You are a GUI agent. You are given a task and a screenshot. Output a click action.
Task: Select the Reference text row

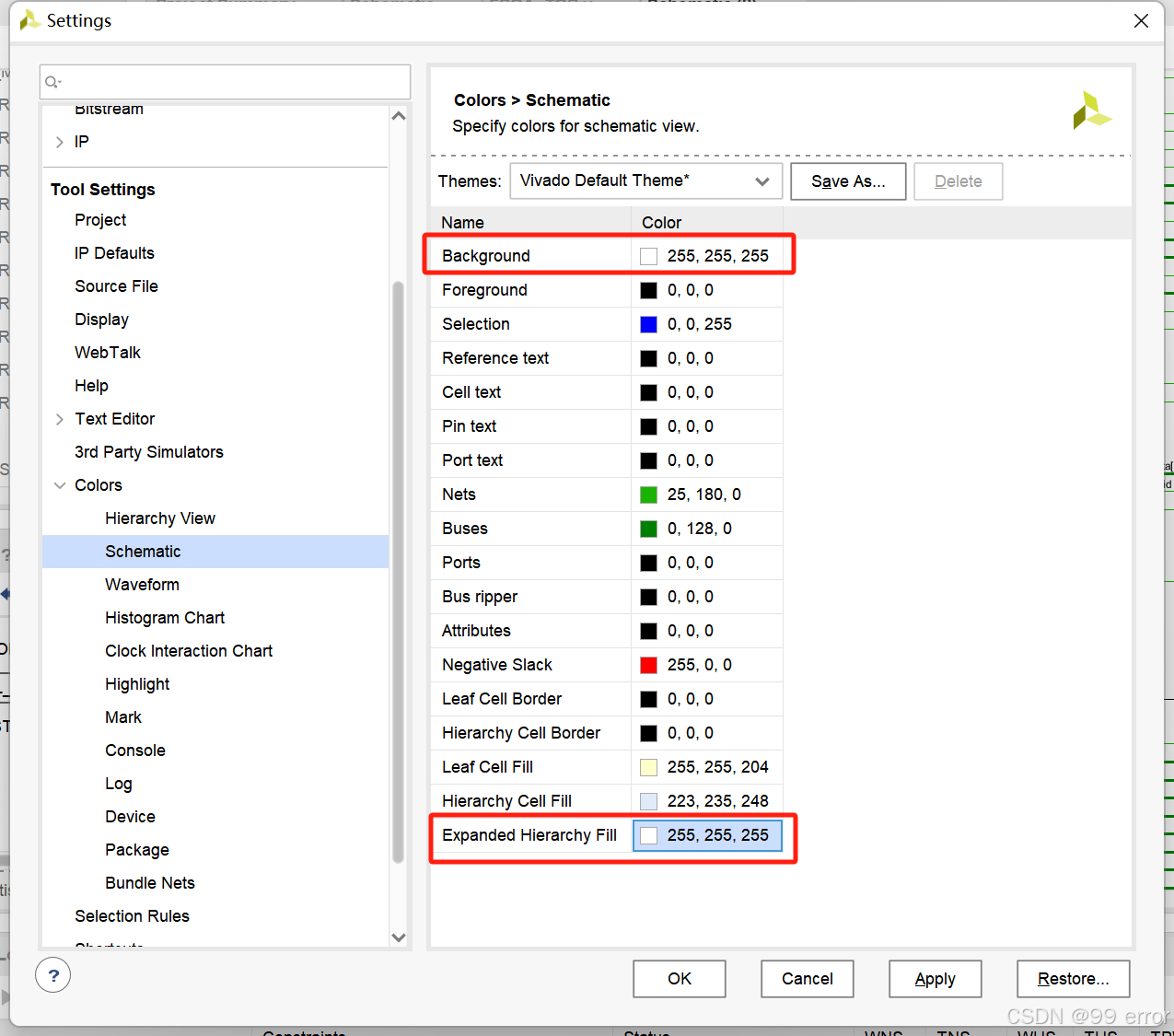[x=607, y=358]
